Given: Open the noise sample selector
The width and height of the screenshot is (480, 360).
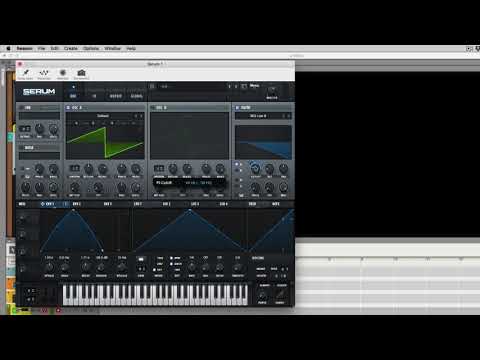Looking at the screenshot, I should 39,156.
